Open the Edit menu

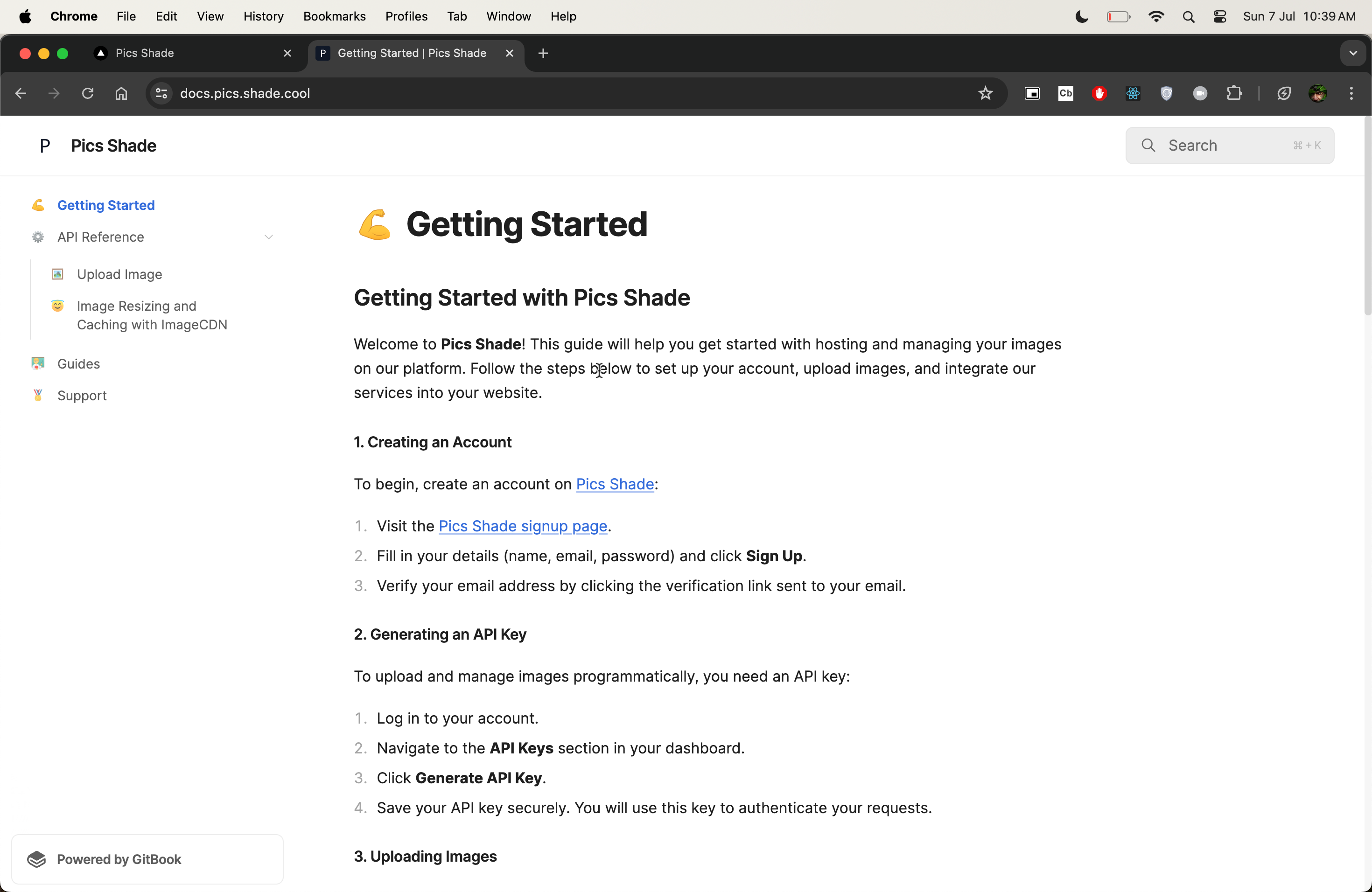166,17
